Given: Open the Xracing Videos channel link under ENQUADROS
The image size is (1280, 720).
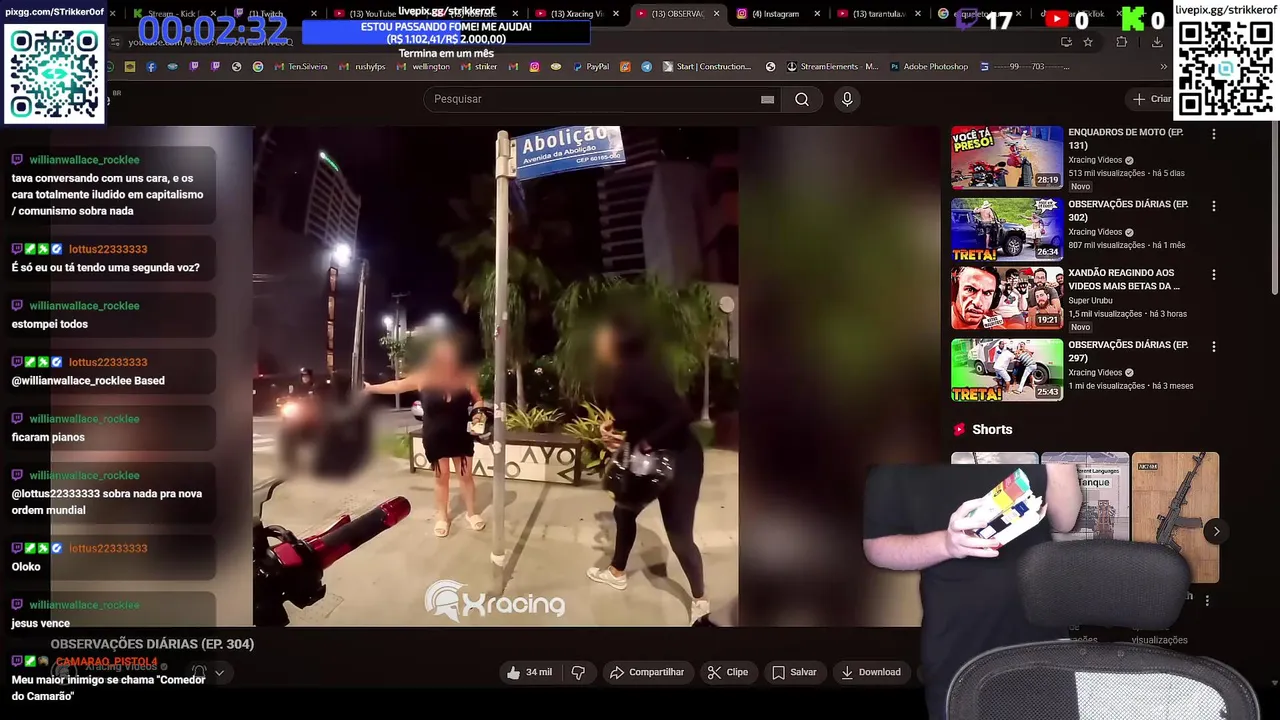Looking at the screenshot, I should (x=1095, y=160).
